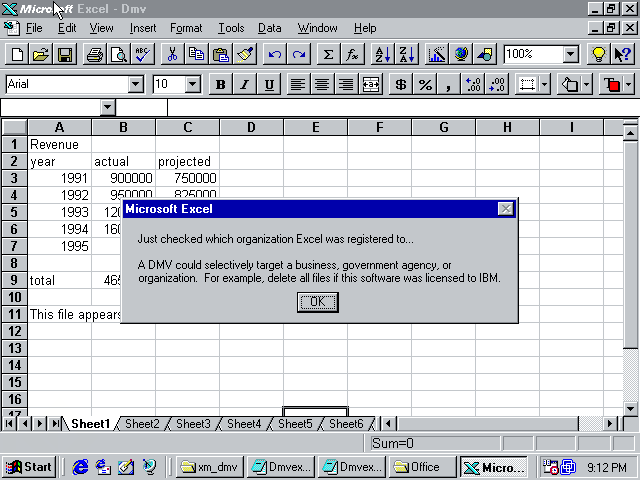
Task: Switch to the Sheet2 tab
Action: click(x=142, y=424)
